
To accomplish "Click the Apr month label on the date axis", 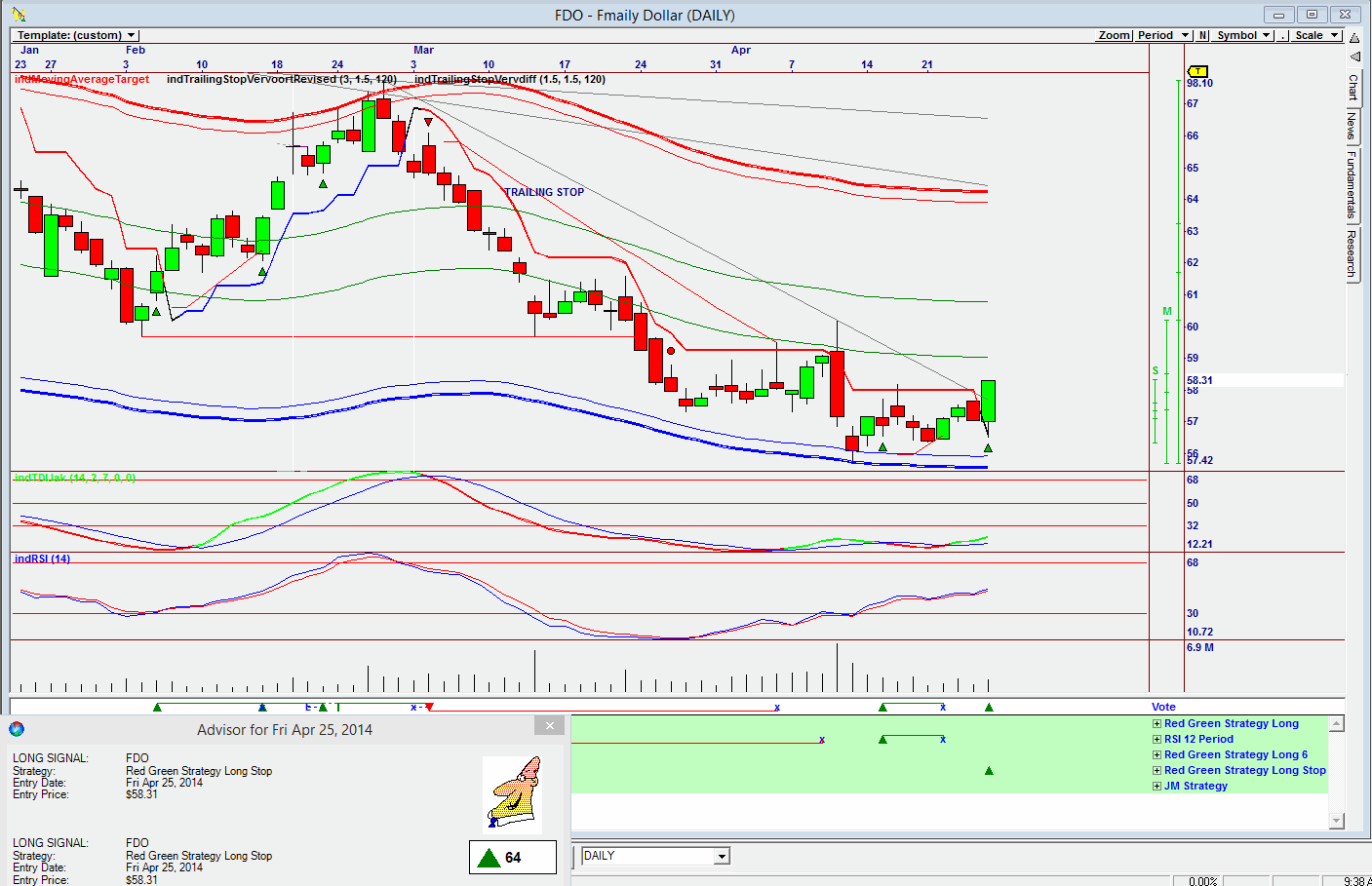I will pos(741,50).
